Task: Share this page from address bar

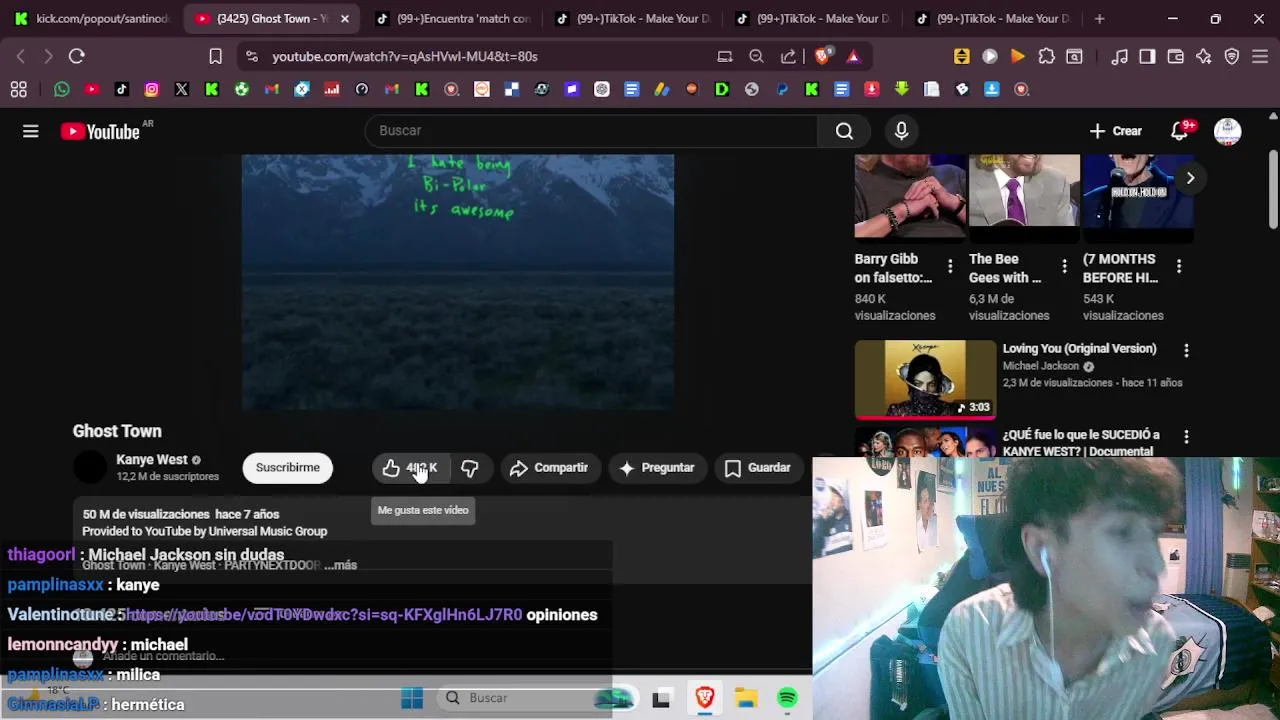Action: click(789, 57)
